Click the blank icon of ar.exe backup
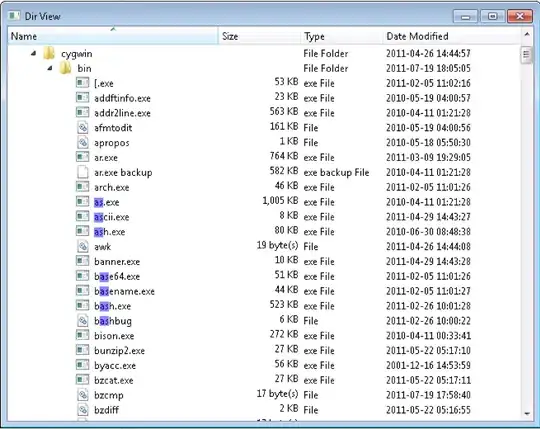Screen dimensions: 540x429 [83, 172]
